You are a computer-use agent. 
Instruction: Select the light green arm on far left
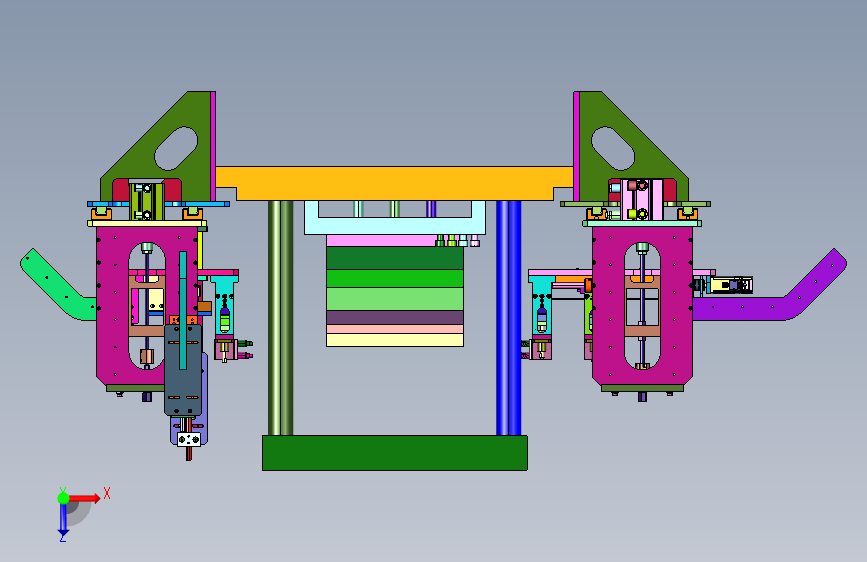pos(57,285)
